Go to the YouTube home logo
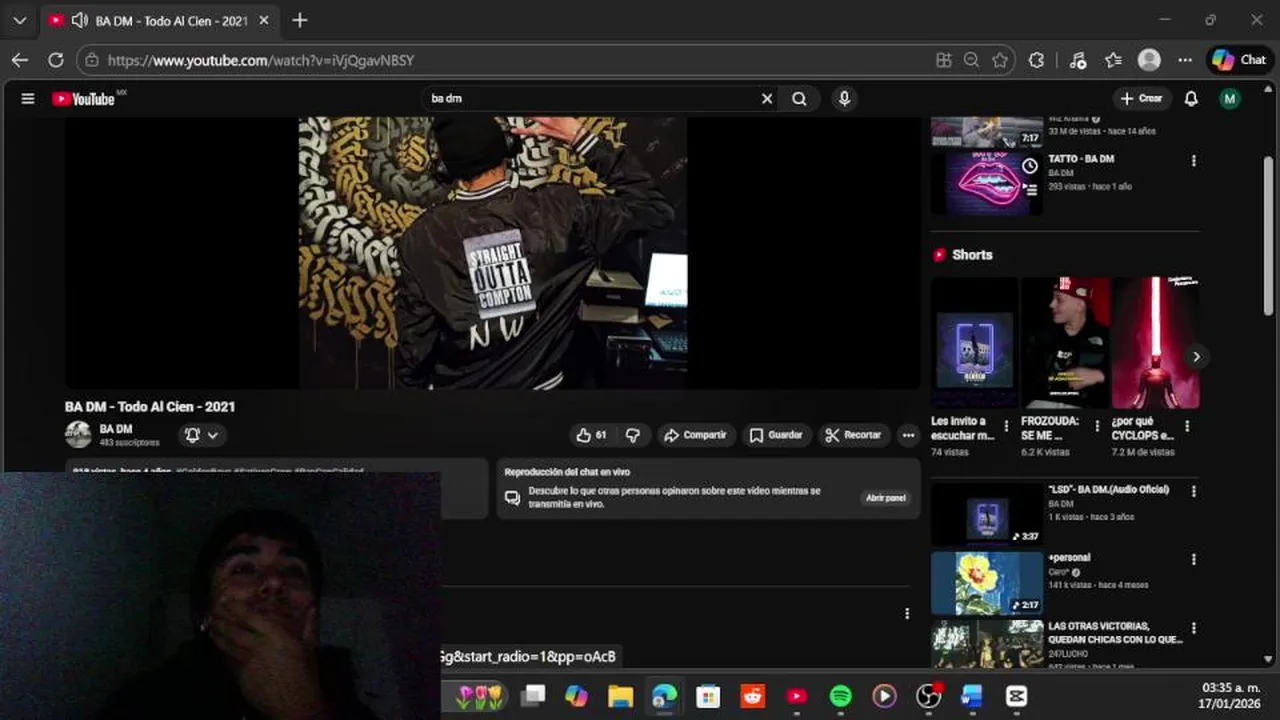The width and height of the screenshot is (1280, 720). pos(84,98)
